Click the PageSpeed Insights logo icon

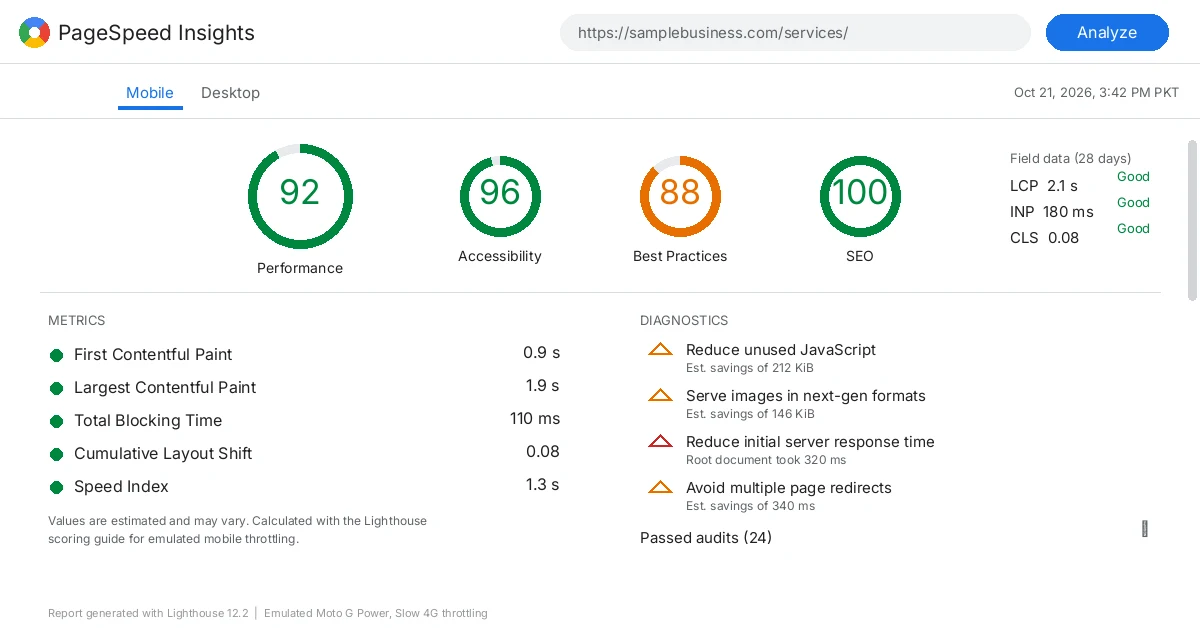click(x=34, y=33)
